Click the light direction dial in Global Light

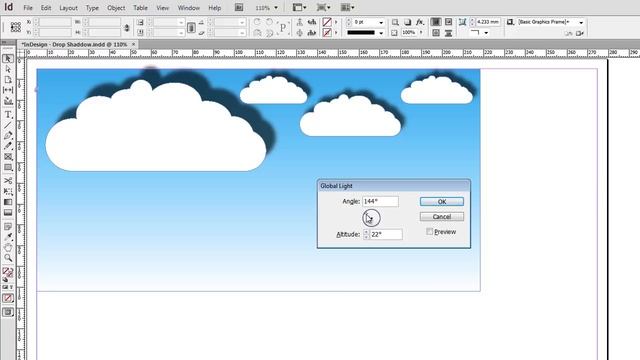371,218
